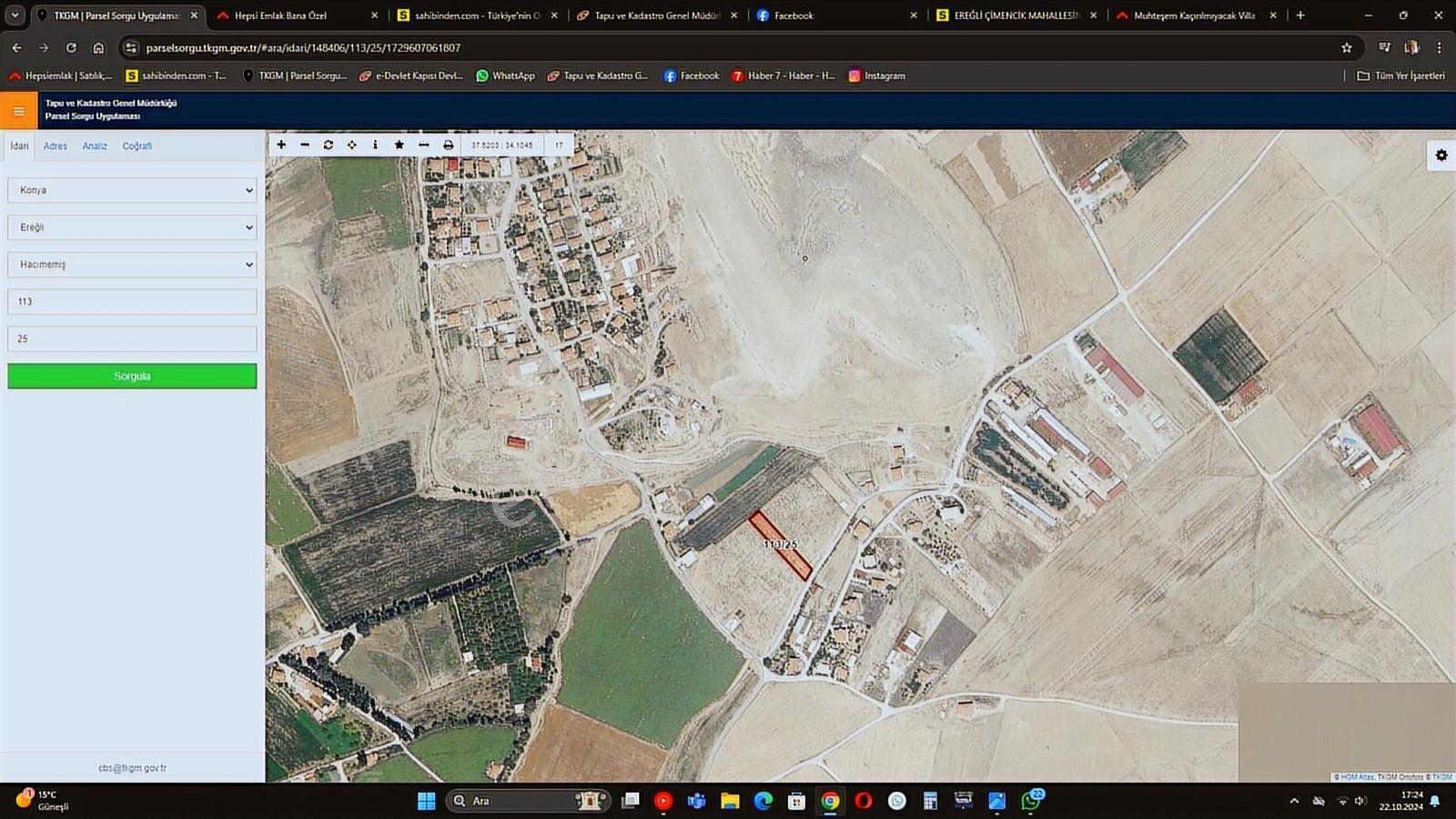Click the parcel number field containing 25
The image size is (1456, 819).
132,339
